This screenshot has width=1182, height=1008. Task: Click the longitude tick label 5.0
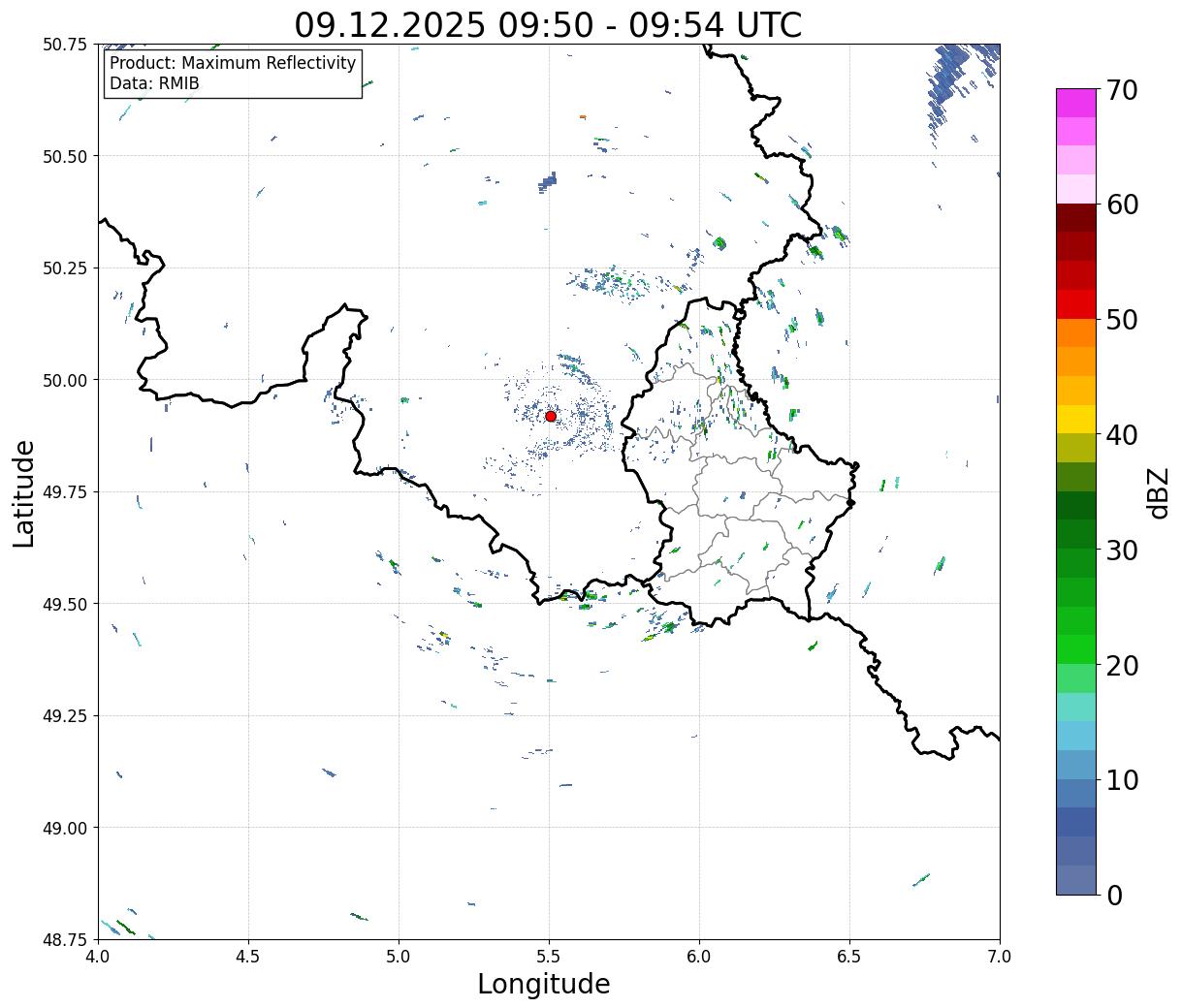[399, 956]
